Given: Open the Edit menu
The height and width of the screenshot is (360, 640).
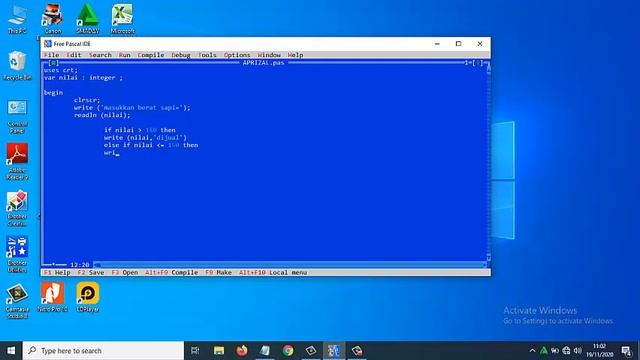Looking at the screenshot, I should coord(73,55).
